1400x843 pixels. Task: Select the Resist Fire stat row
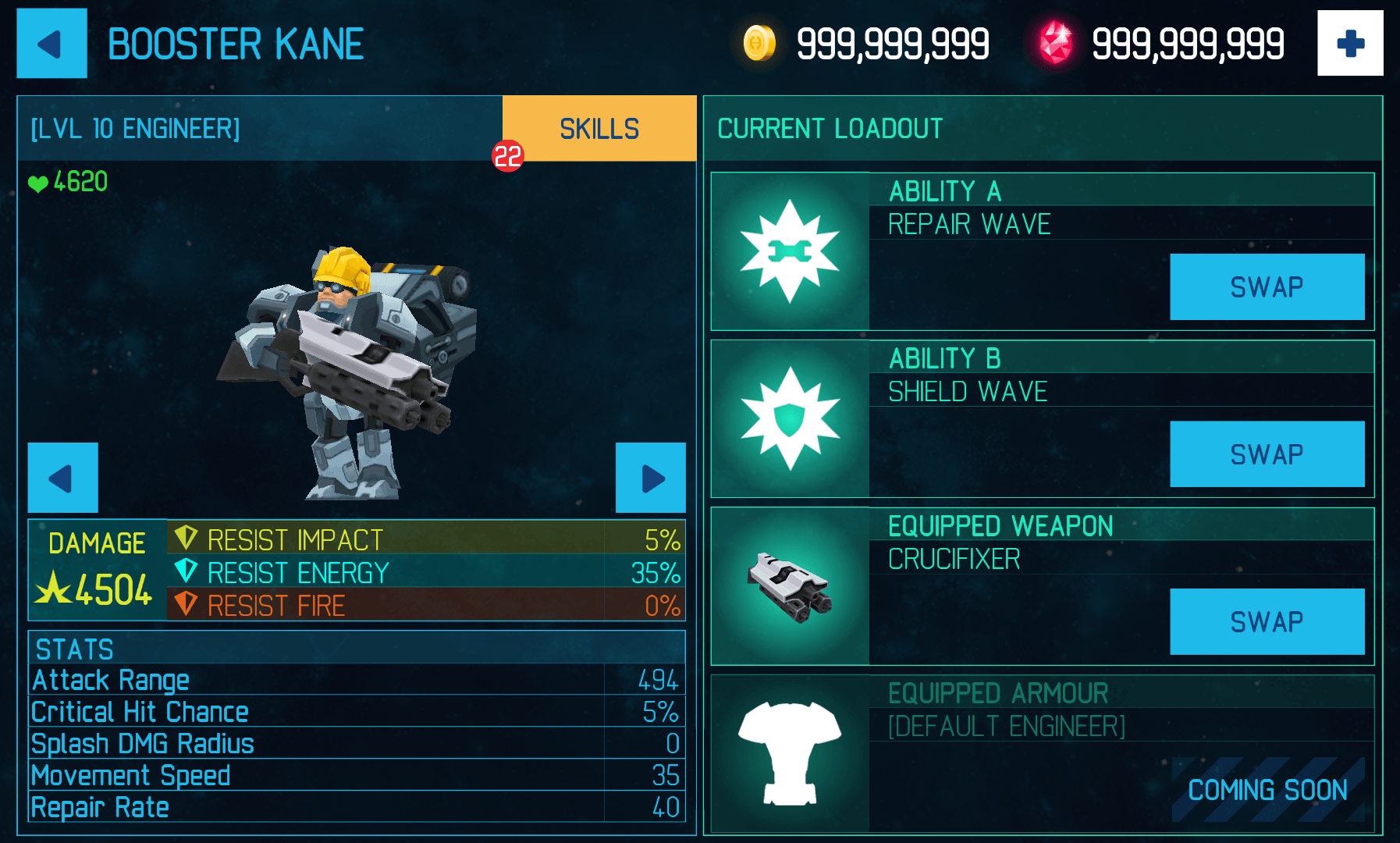(426, 605)
